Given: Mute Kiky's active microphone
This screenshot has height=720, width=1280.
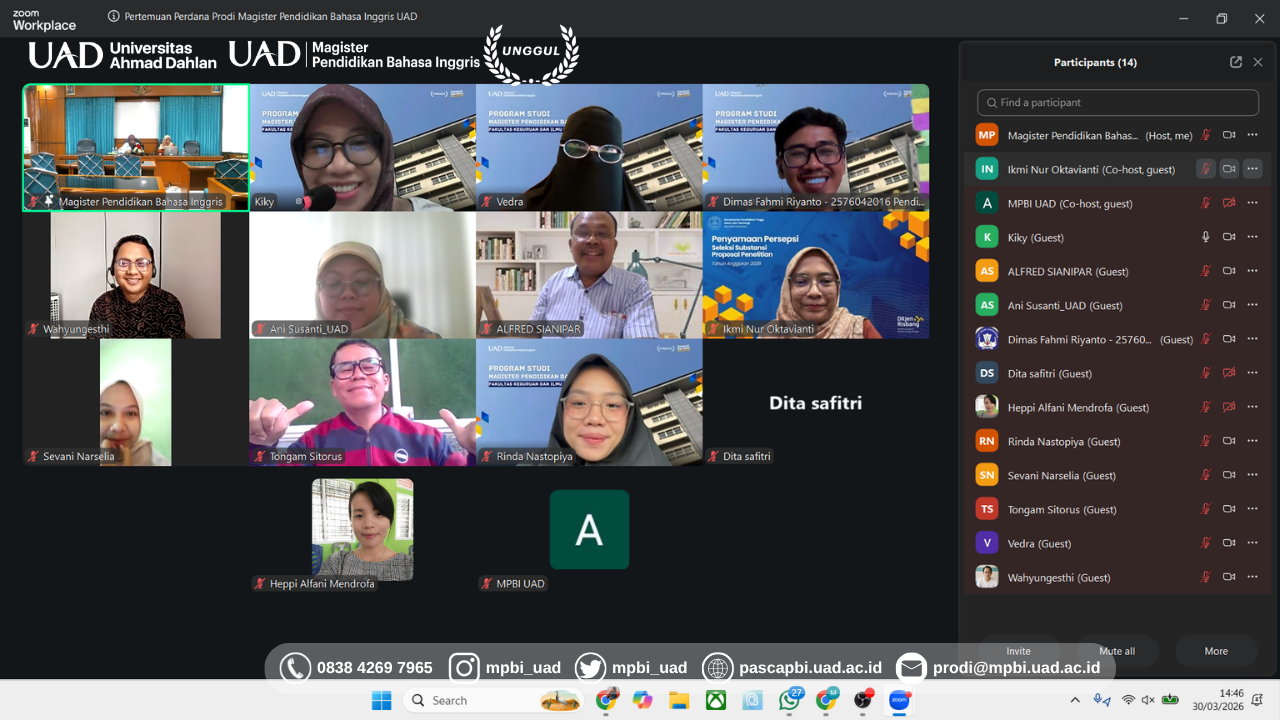Looking at the screenshot, I should [x=1205, y=237].
